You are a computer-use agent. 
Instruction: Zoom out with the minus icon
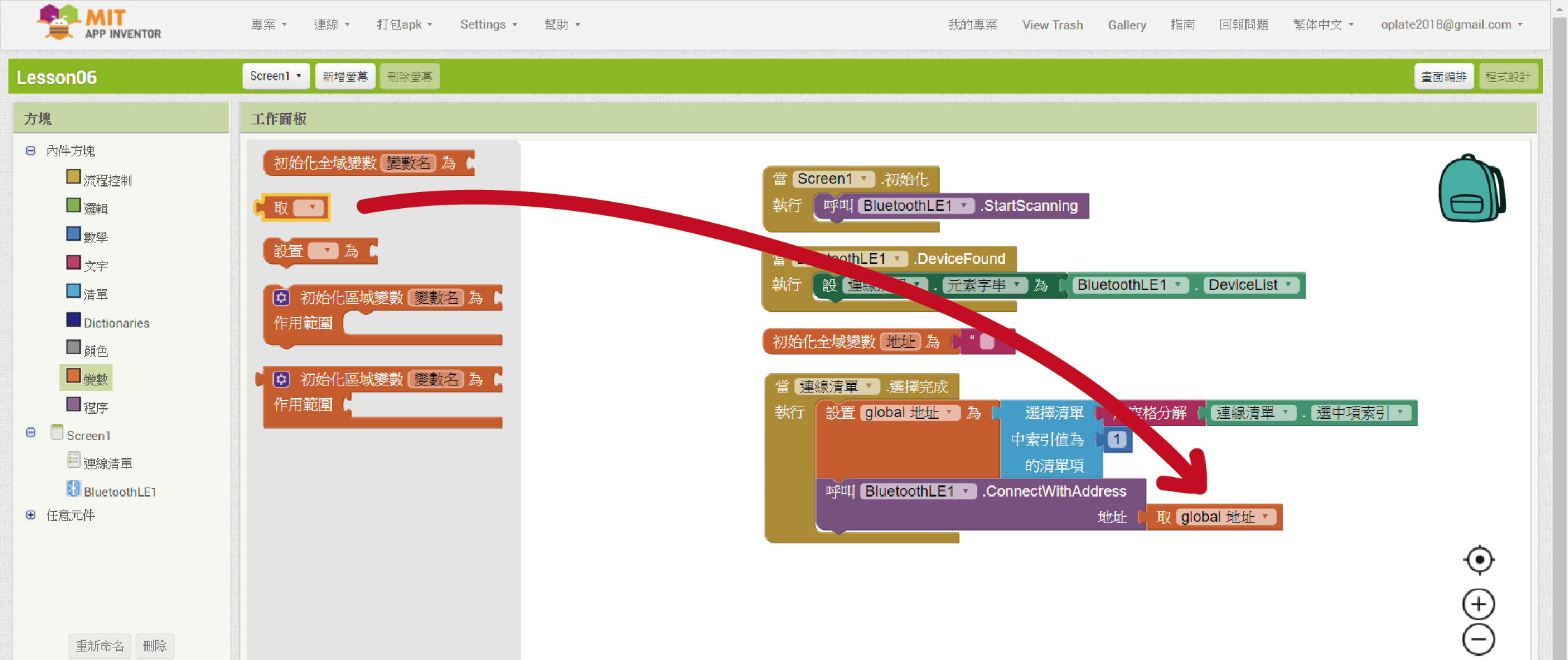[1479, 639]
